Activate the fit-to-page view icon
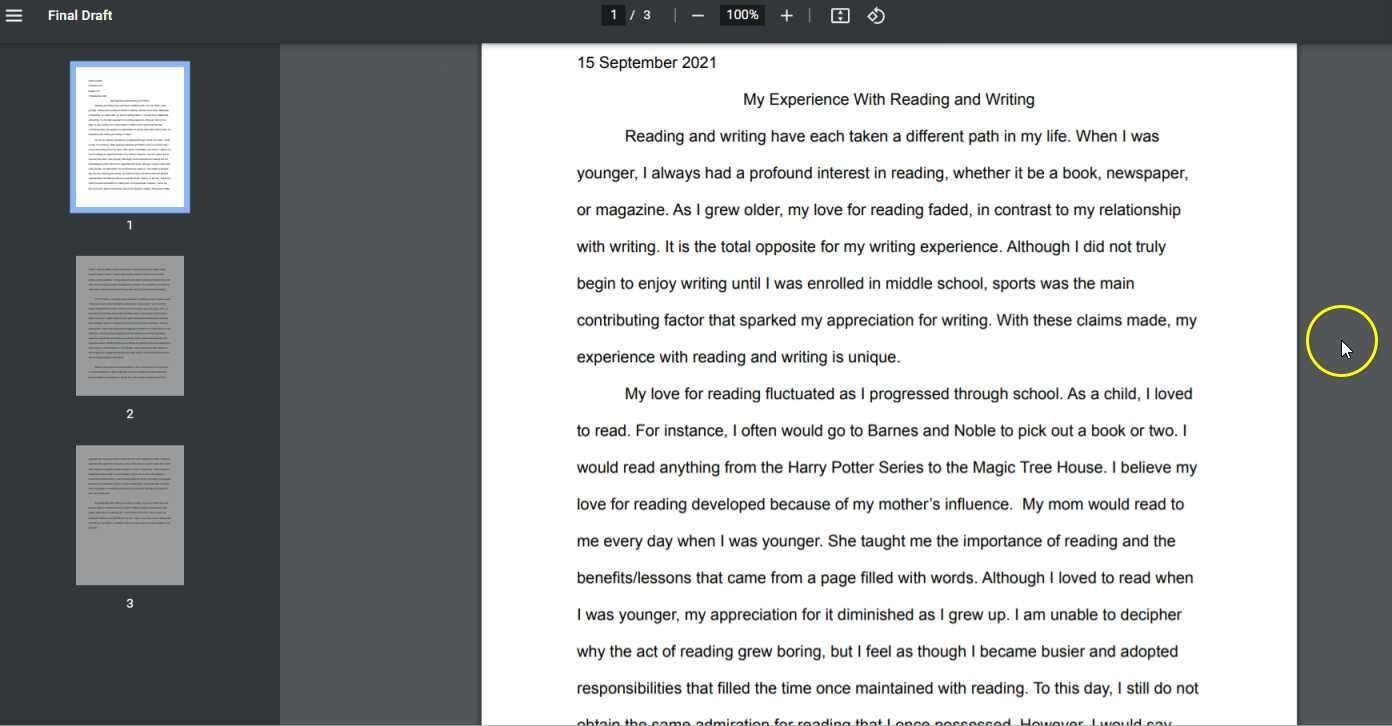The image size is (1392, 726). (840, 14)
